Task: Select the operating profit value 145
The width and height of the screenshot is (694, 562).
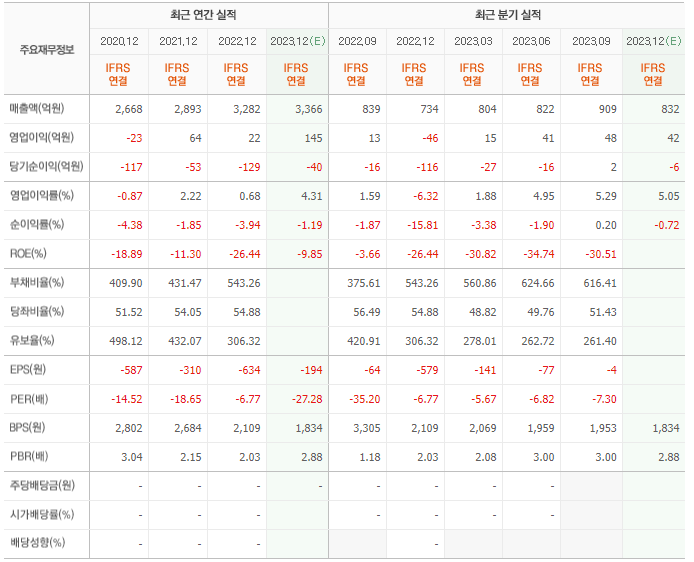Action: [x=313, y=139]
